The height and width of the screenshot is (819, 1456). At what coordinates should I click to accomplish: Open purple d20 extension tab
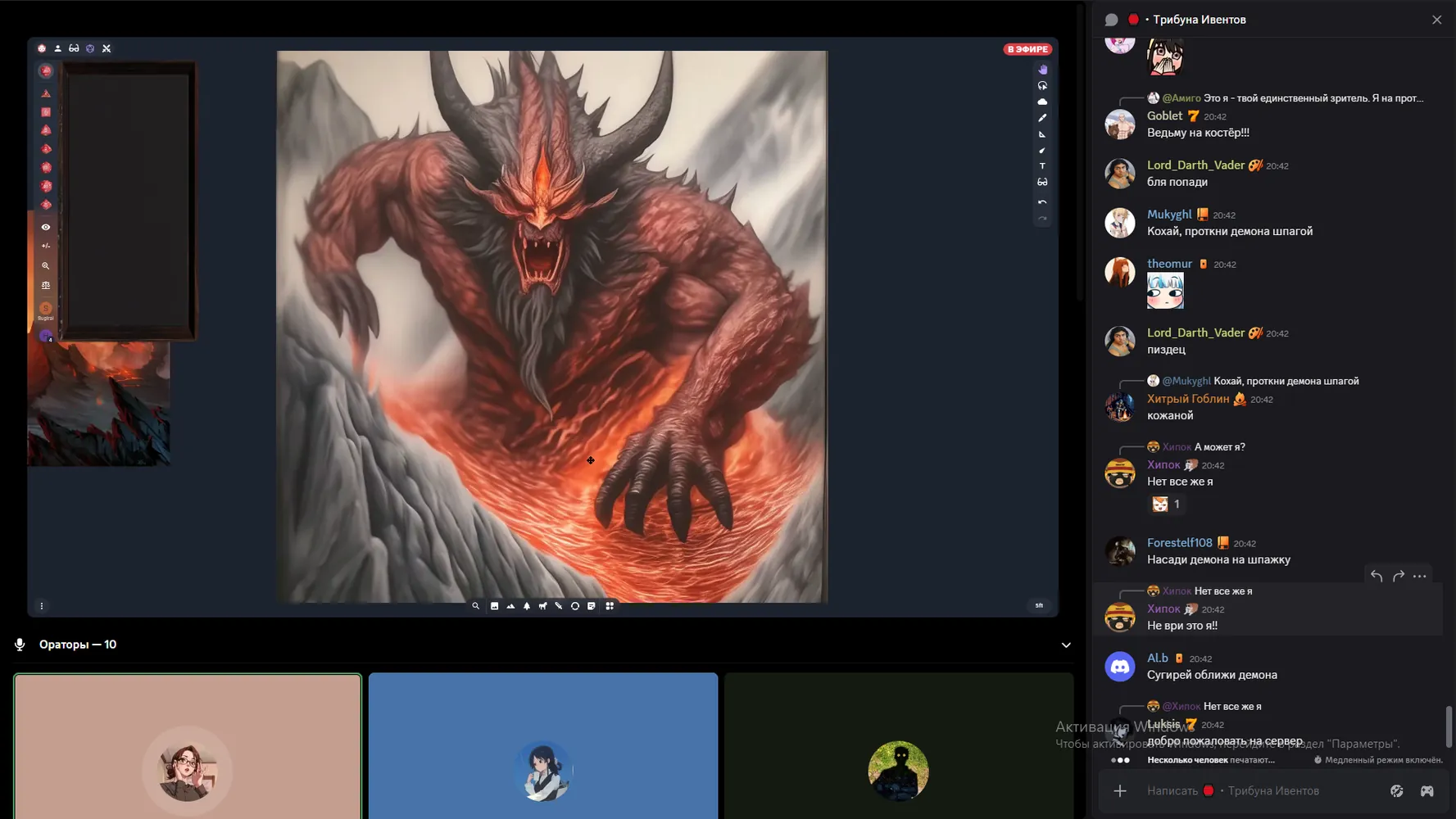[x=90, y=48]
